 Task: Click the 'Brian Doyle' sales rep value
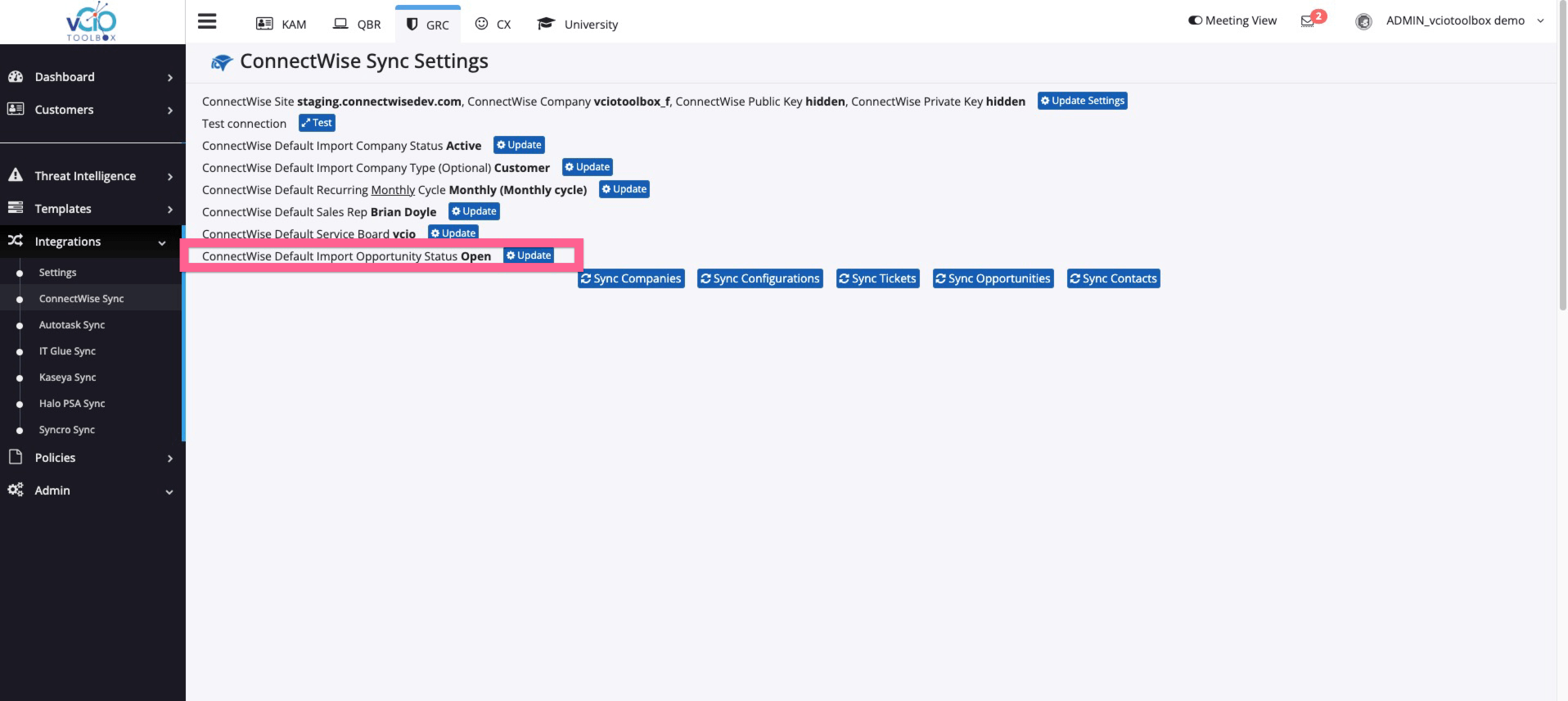tap(403, 212)
